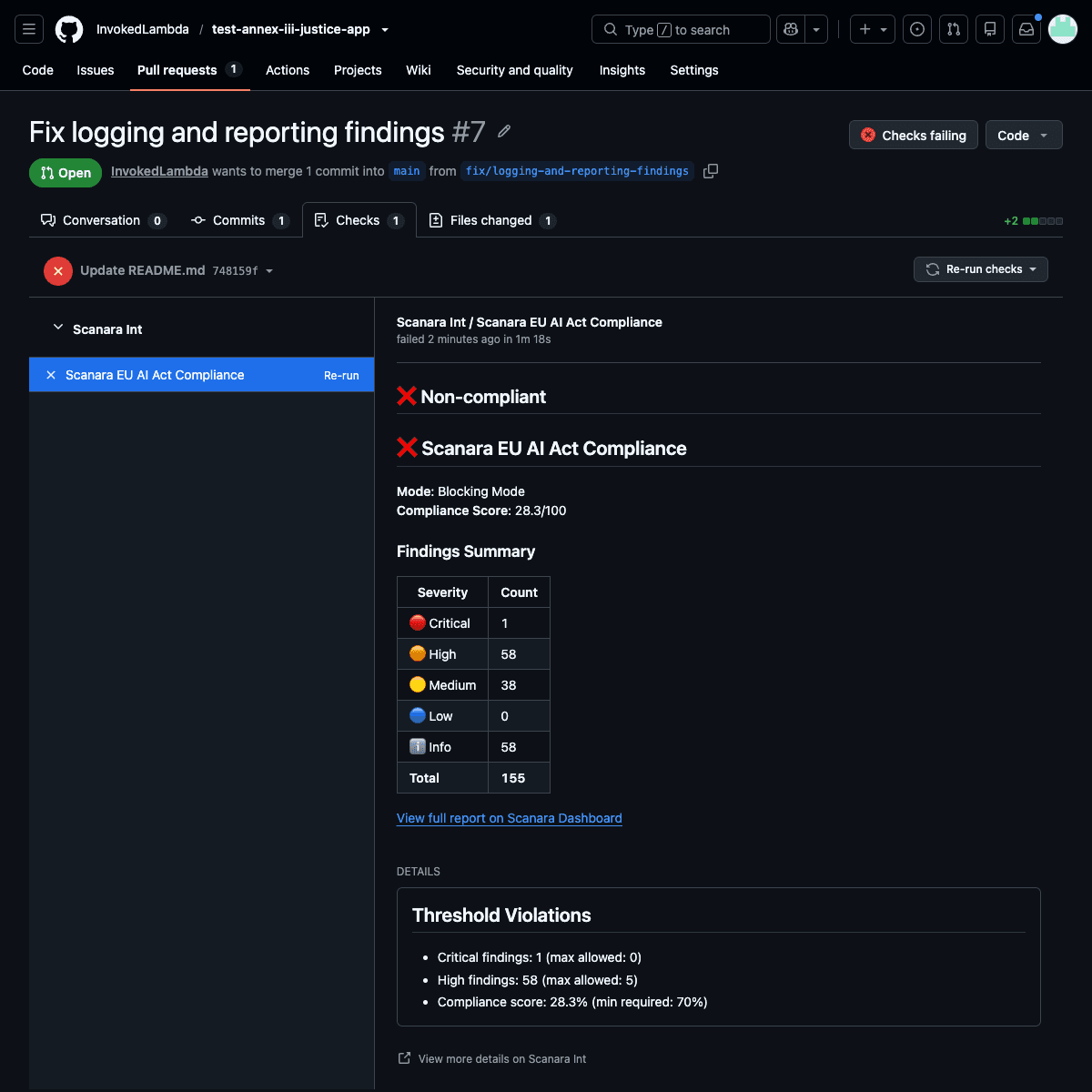1092x1092 pixels.
Task: Open the Projects tab
Action: pos(358,70)
